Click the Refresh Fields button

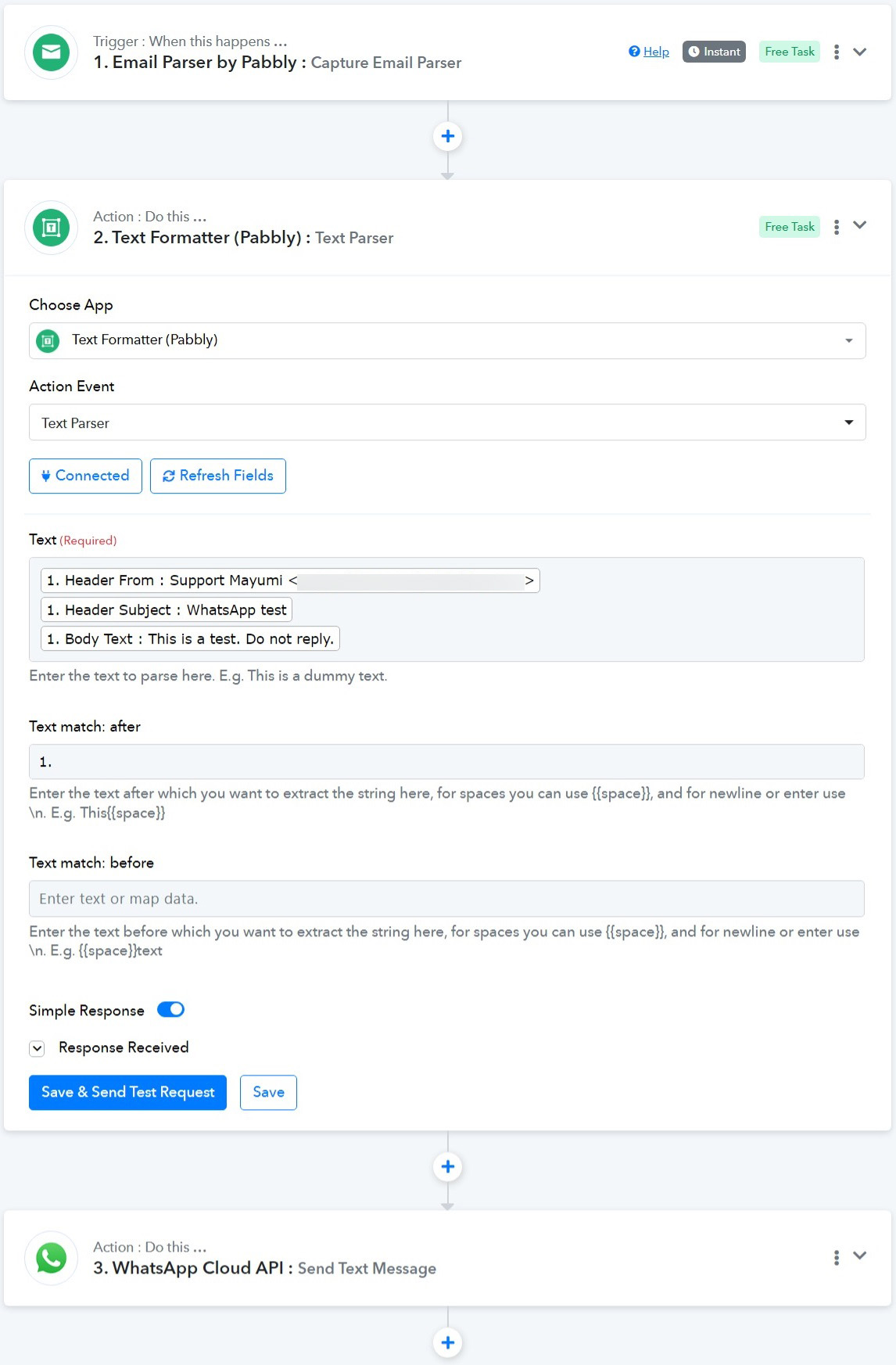coord(218,476)
